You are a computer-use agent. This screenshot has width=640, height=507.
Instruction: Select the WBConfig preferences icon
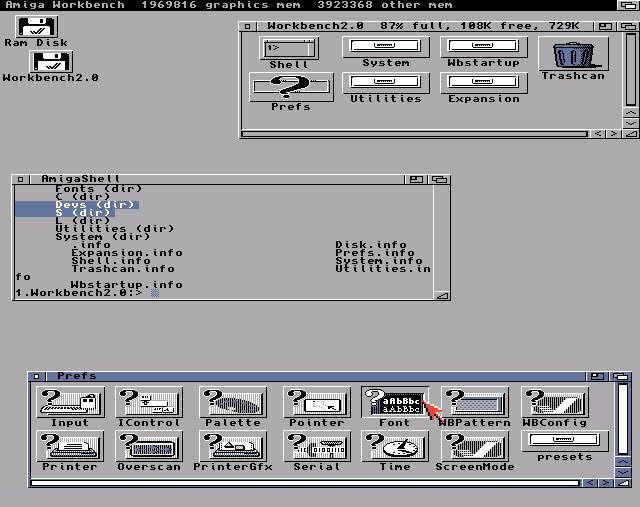(555, 402)
